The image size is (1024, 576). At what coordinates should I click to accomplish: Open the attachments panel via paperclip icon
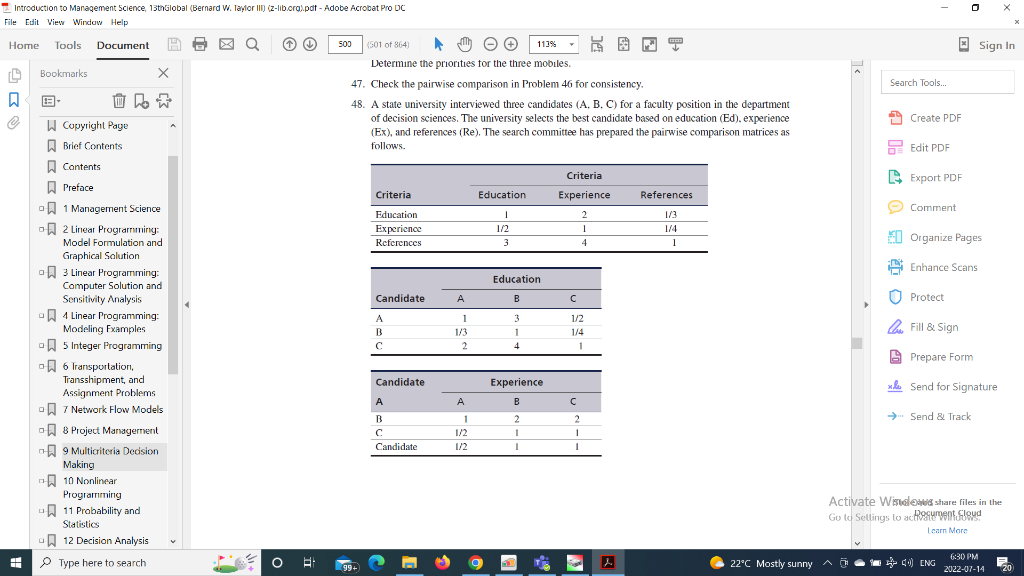click(15, 123)
